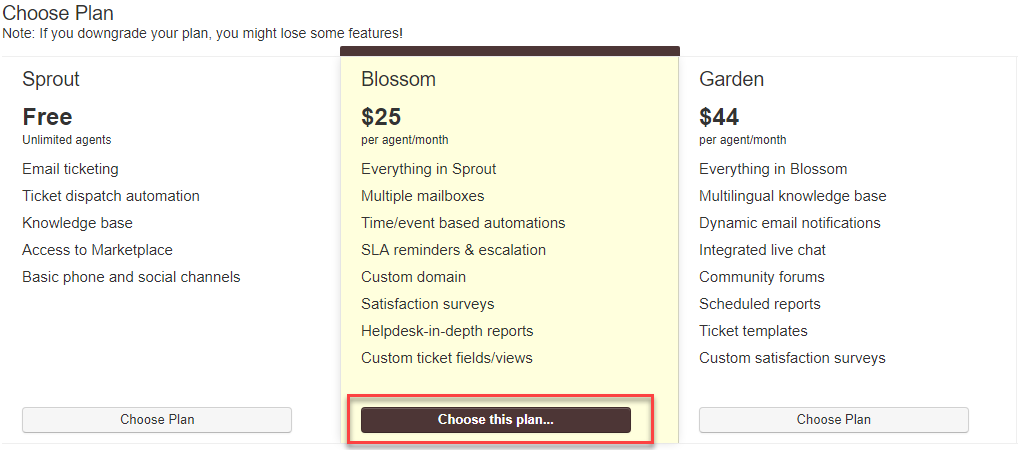This screenshot has height=450, width=1018.
Task: Click 'SLA reminders & escalation' feature
Action: tap(453, 250)
